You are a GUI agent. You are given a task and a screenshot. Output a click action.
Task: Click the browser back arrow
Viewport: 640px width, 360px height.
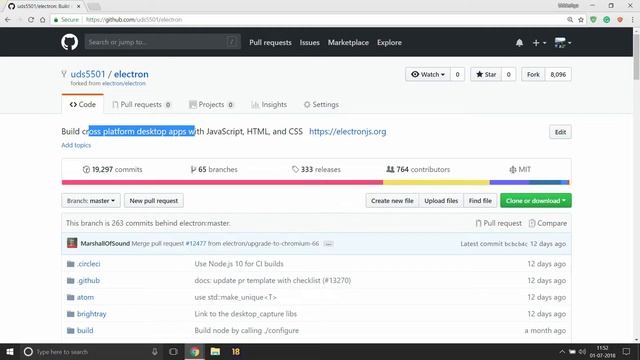tap(8, 20)
